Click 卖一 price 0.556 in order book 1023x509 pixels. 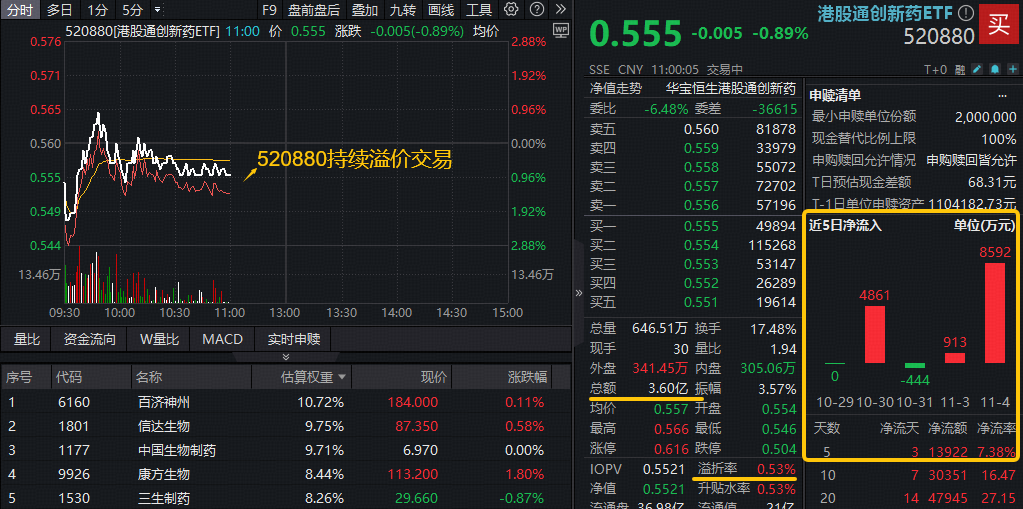point(701,205)
